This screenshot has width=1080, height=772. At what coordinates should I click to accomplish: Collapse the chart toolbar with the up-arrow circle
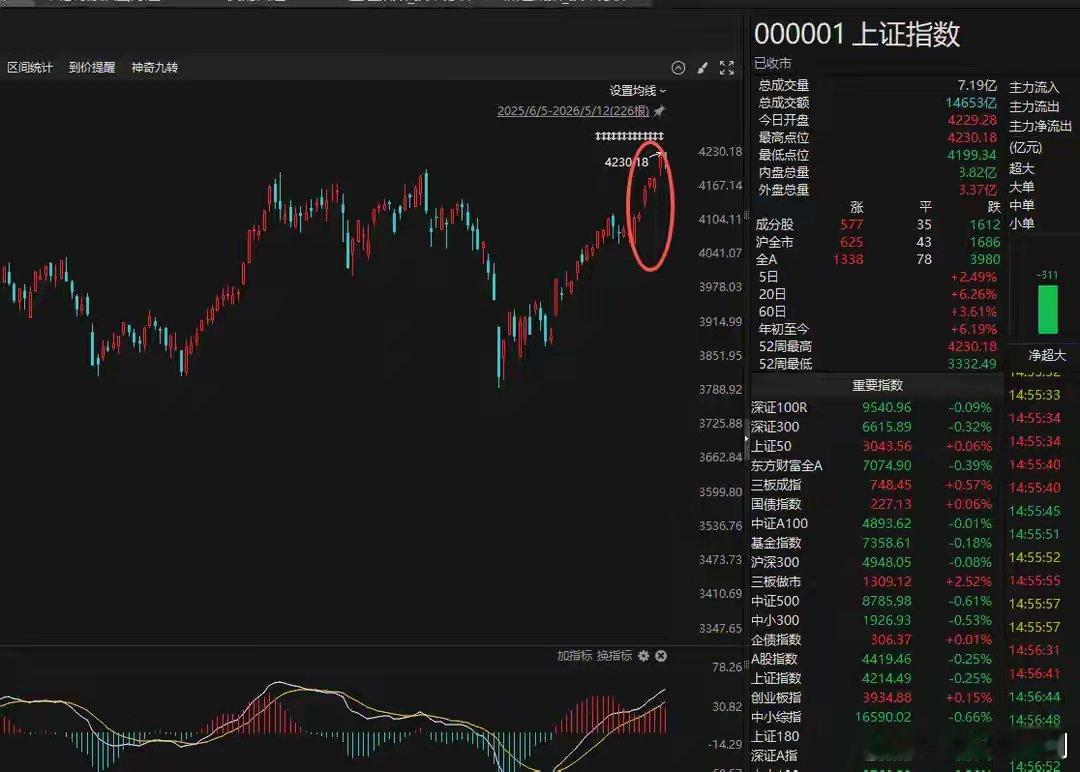[678, 67]
